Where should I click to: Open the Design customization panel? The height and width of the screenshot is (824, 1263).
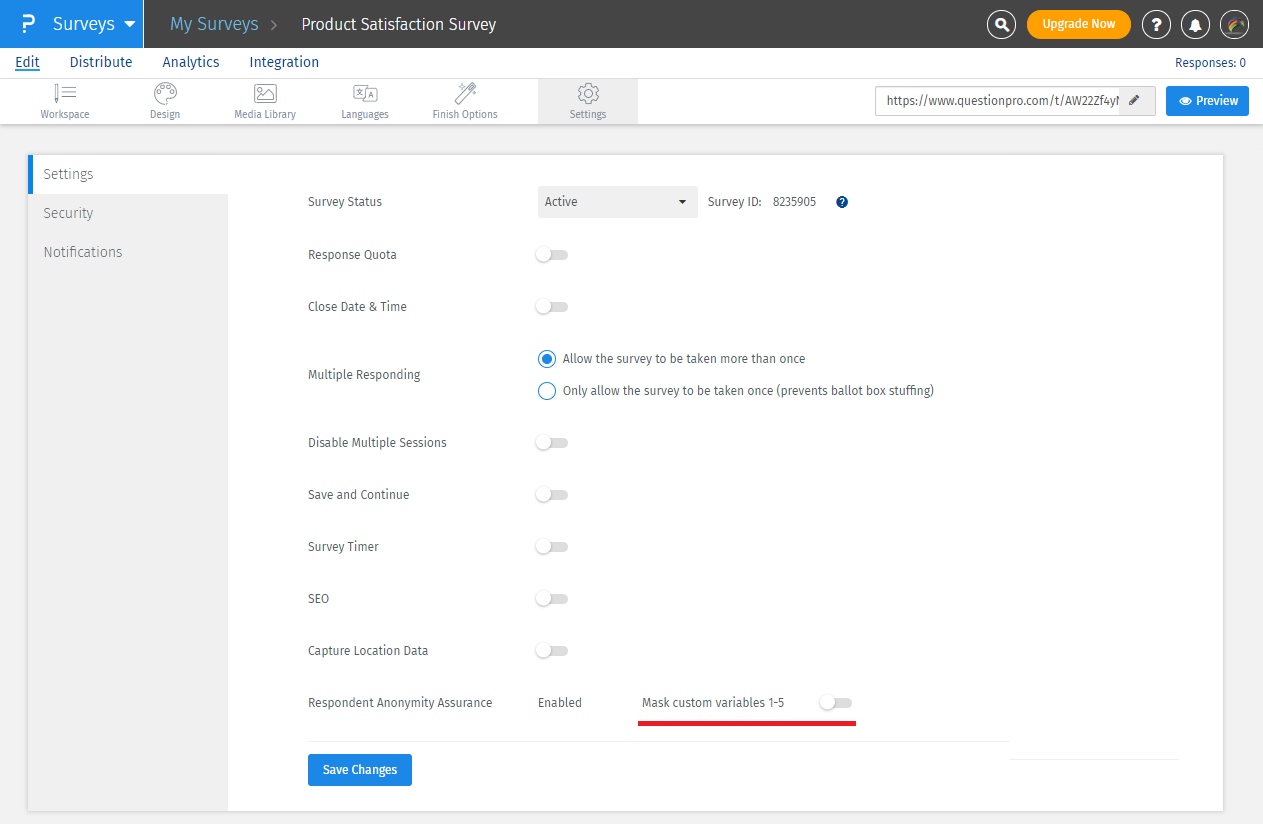pos(164,100)
